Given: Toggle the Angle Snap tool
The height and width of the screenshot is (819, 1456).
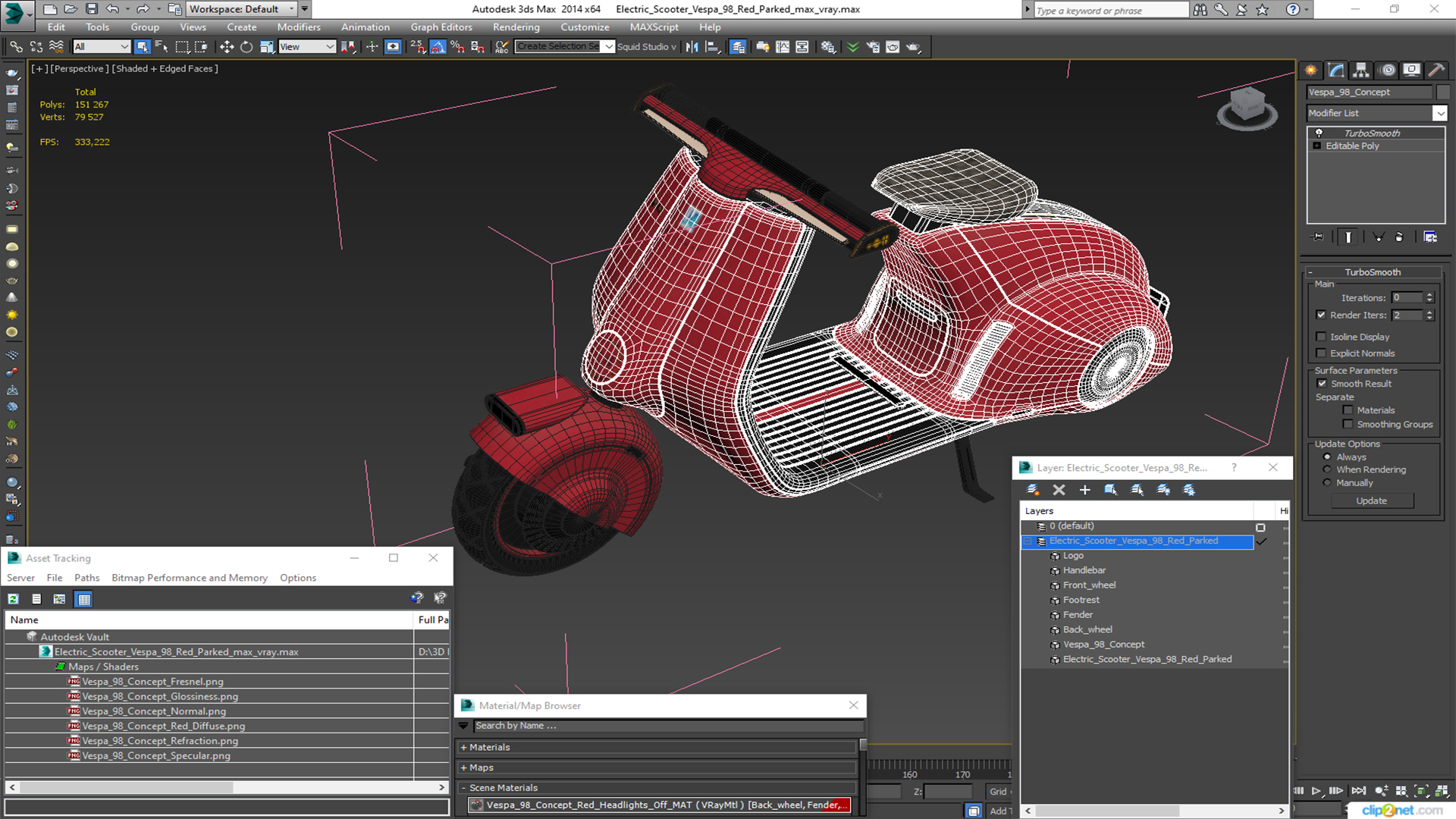Looking at the screenshot, I should 438,47.
